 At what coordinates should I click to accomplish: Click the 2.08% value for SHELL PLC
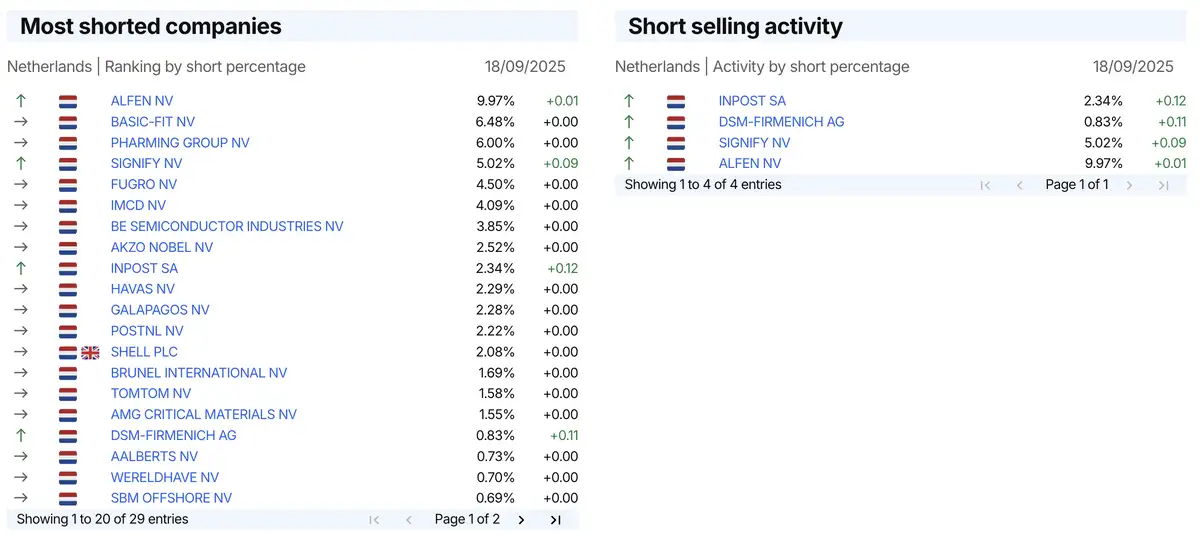(x=496, y=353)
